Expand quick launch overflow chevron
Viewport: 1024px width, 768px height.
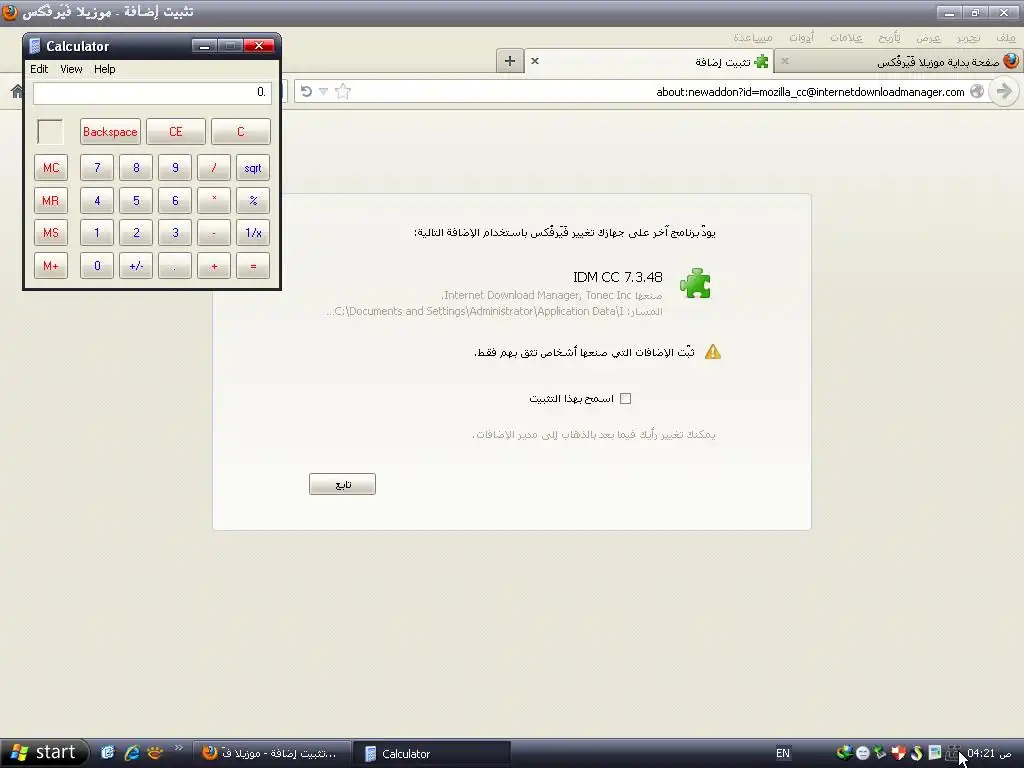pyautogui.click(x=178, y=748)
